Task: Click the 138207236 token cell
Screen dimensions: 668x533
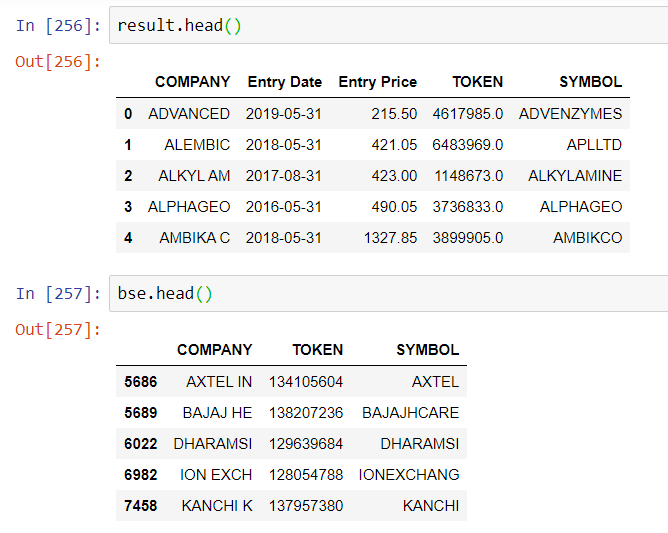Action: 306,413
